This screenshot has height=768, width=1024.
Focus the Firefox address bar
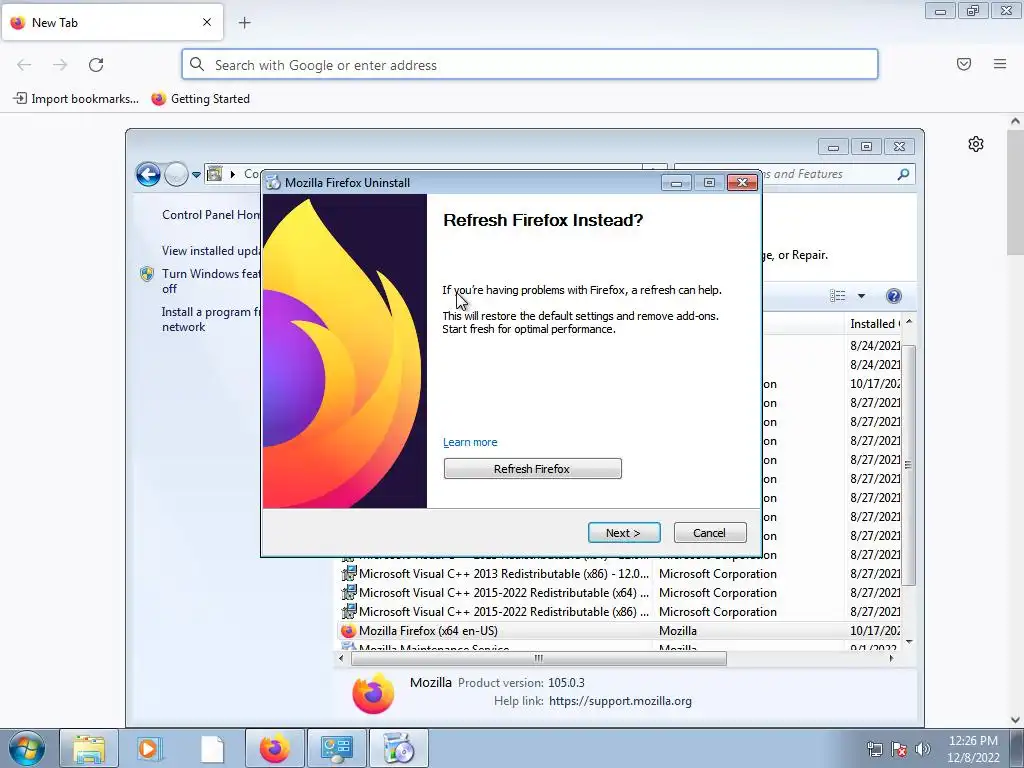(530, 65)
